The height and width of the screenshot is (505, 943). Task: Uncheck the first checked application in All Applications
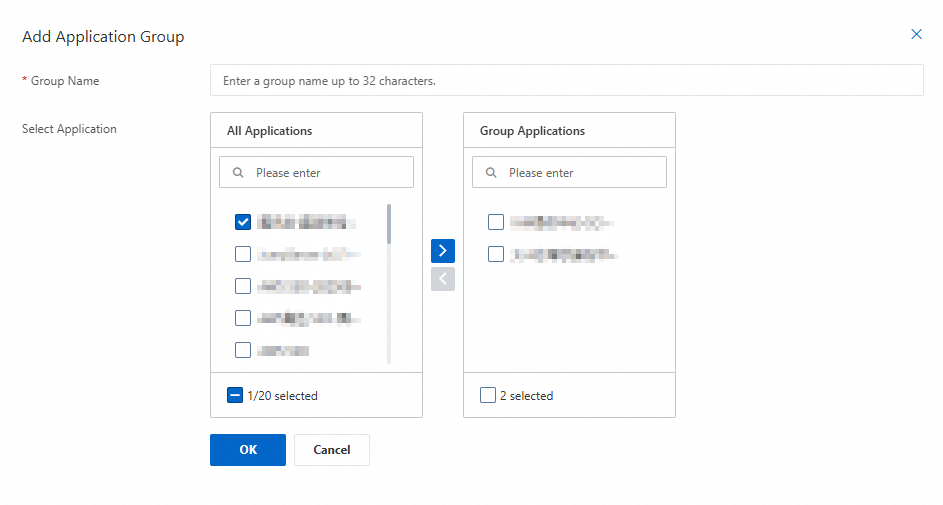[x=243, y=222]
